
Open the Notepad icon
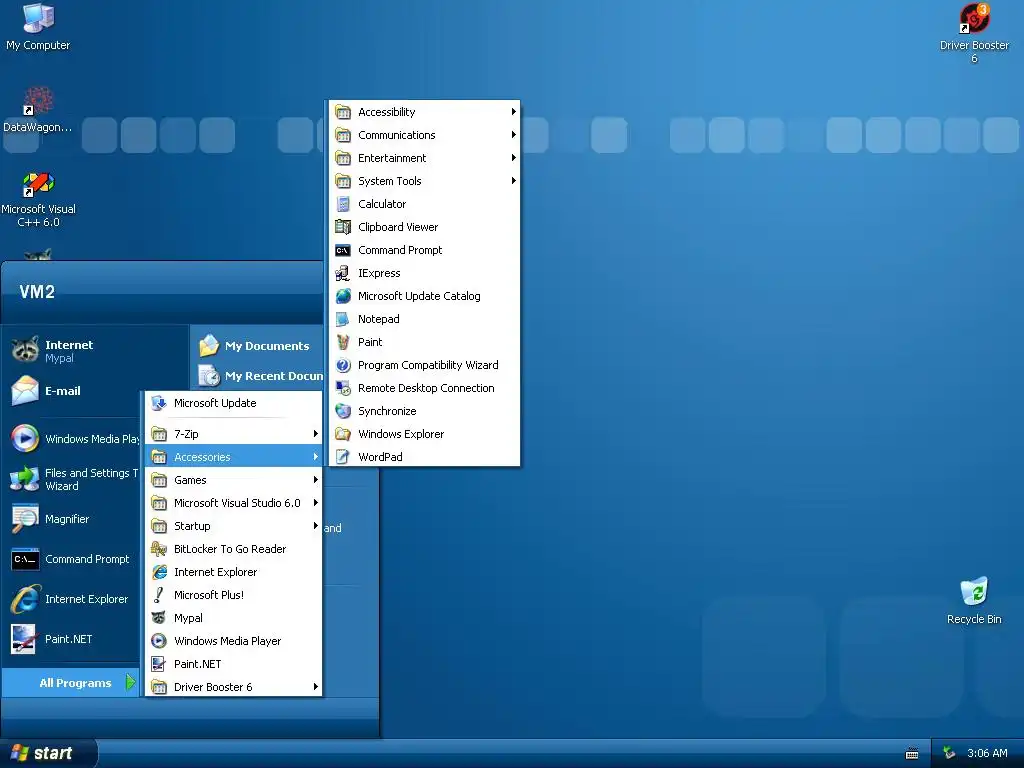[x=343, y=319]
